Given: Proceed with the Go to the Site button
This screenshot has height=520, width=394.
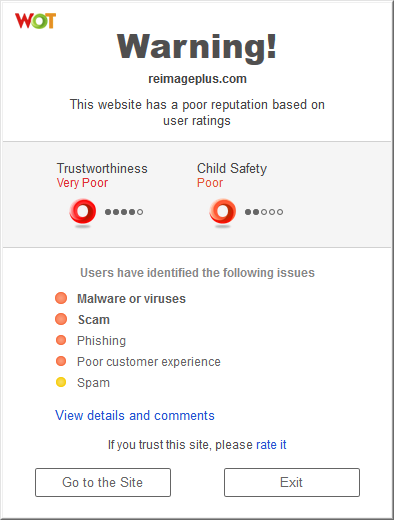Looking at the screenshot, I should click(103, 482).
